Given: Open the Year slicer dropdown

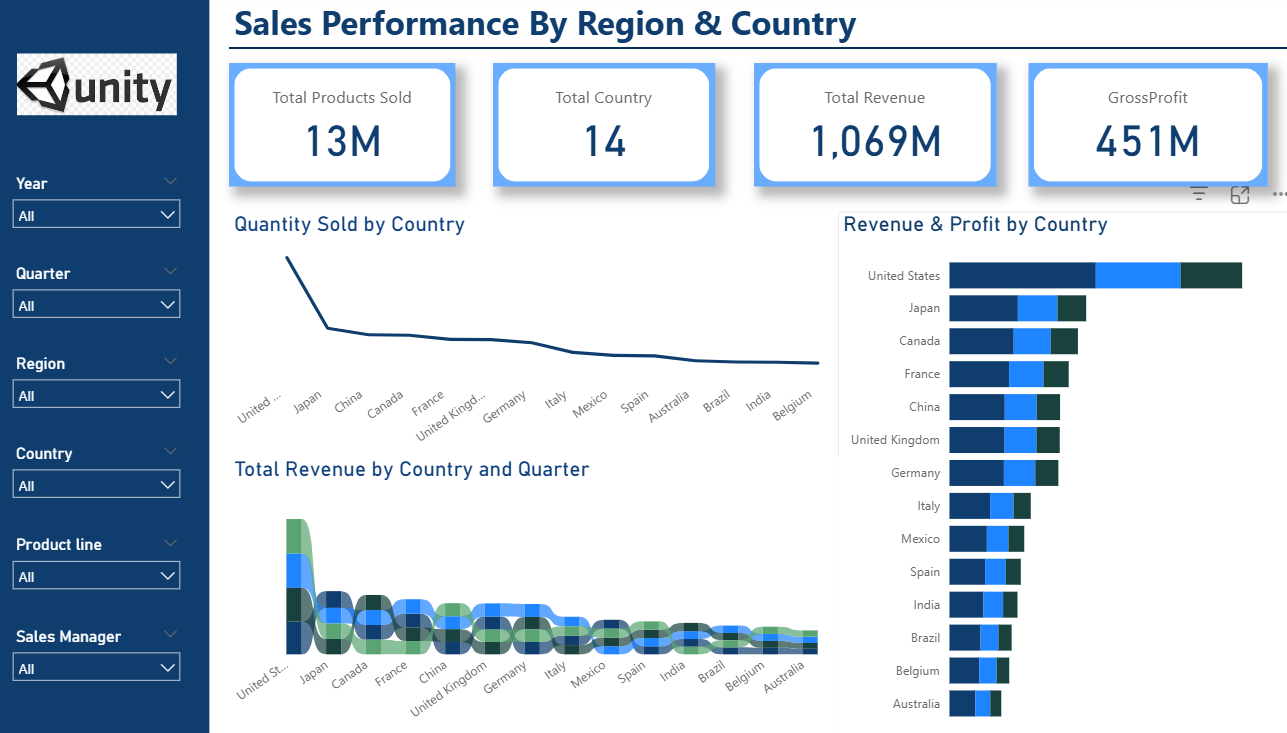Looking at the screenshot, I should 97,215.
